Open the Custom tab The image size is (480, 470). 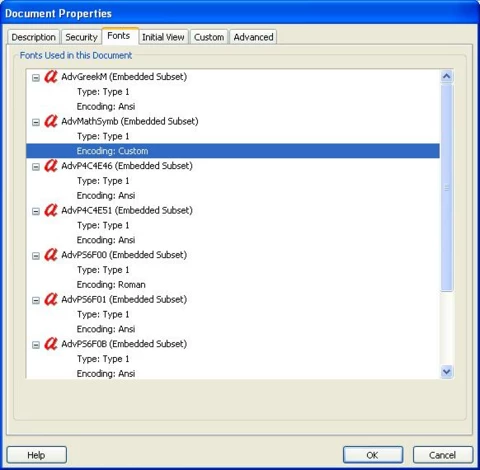coord(209,37)
